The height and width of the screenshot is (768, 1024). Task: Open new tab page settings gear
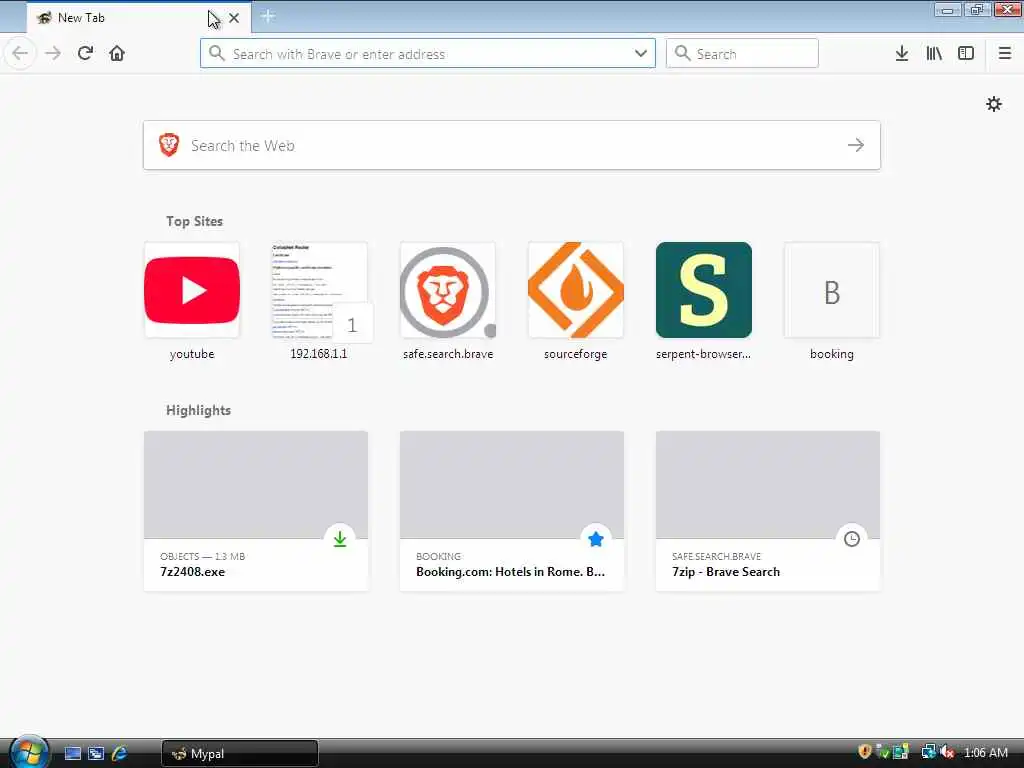994,104
